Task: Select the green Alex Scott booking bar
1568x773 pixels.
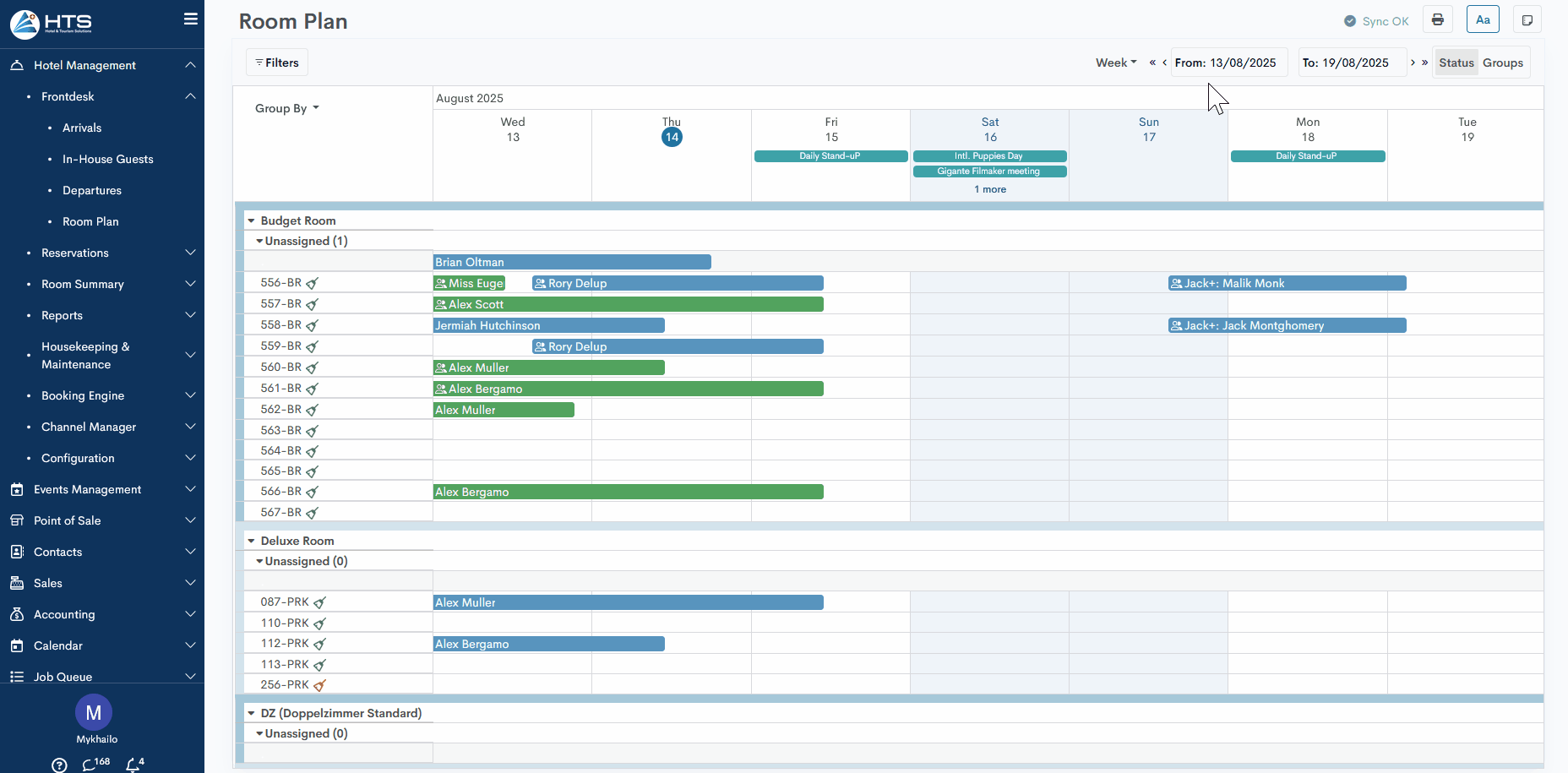Action: tap(628, 304)
